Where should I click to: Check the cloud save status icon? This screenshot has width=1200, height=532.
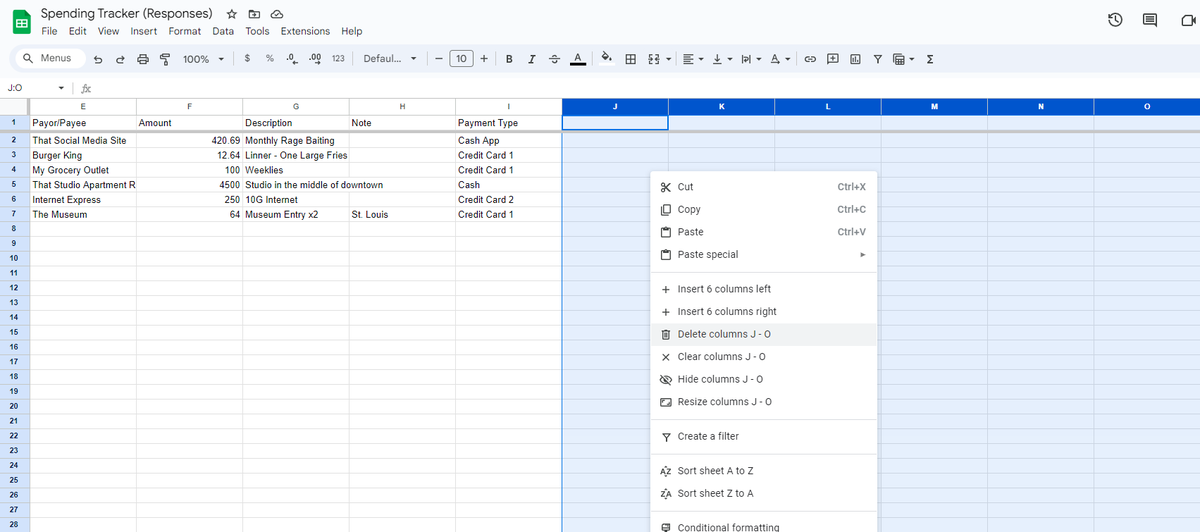click(x=277, y=14)
